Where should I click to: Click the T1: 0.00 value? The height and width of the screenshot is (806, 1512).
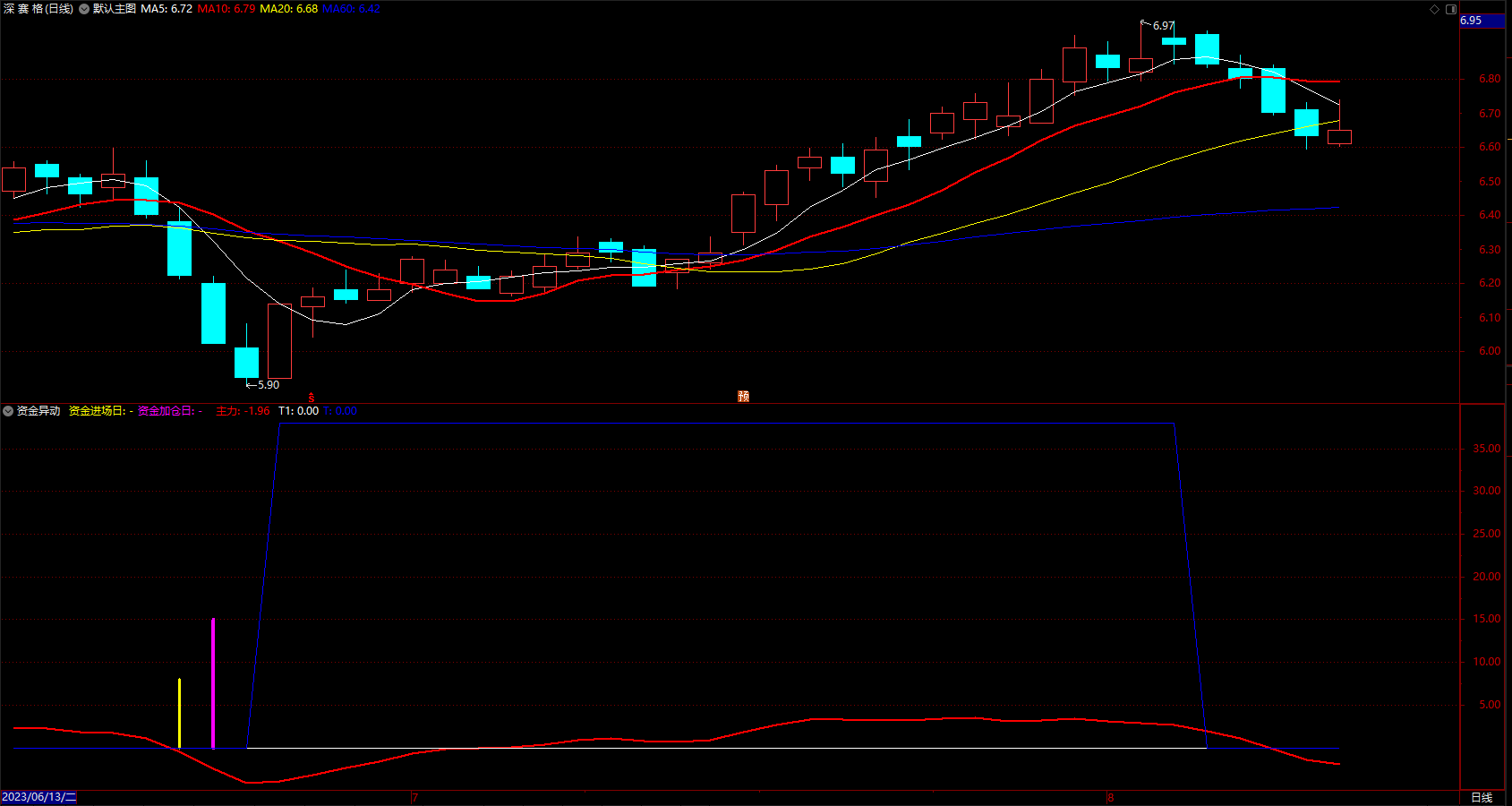click(x=298, y=411)
